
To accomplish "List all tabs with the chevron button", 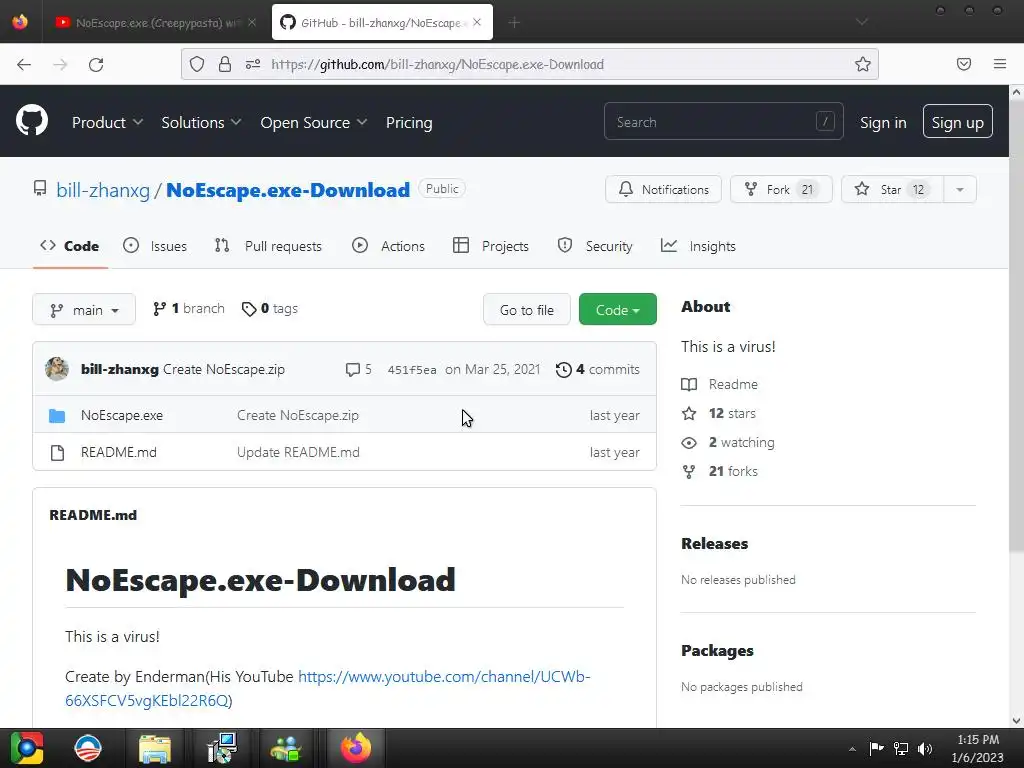I will click(x=862, y=22).
